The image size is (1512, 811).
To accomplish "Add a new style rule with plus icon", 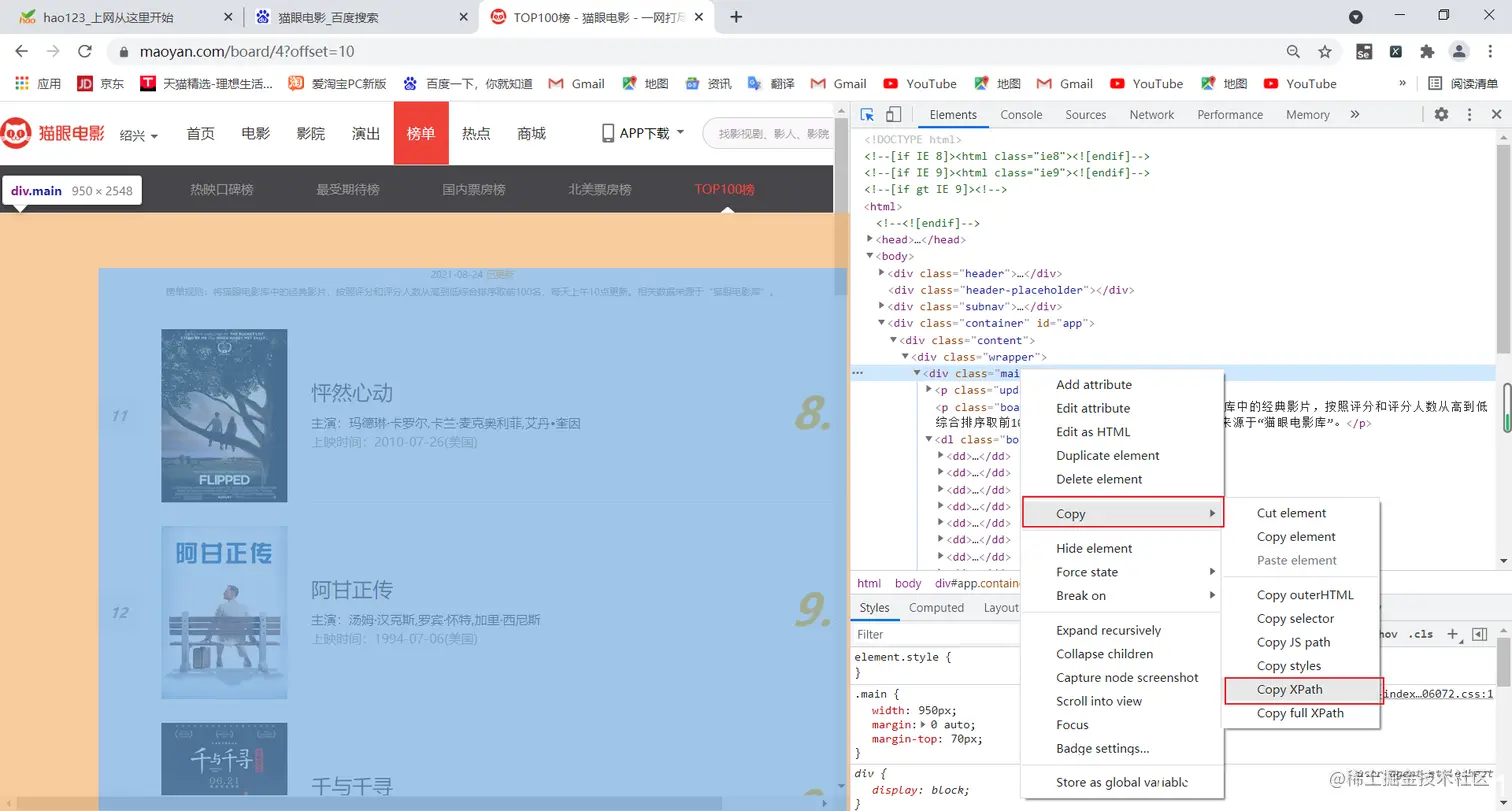I will point(1453,635).
